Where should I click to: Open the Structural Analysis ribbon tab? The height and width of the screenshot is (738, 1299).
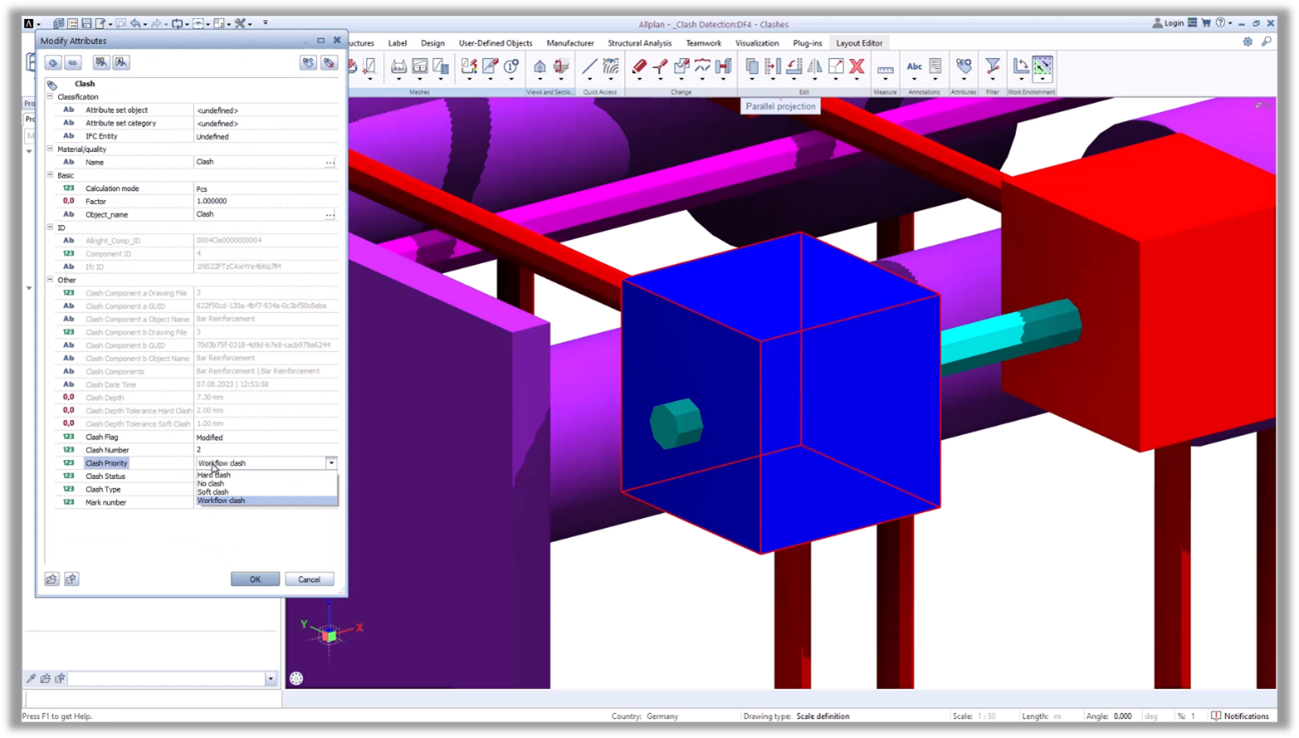coord(640,43)
